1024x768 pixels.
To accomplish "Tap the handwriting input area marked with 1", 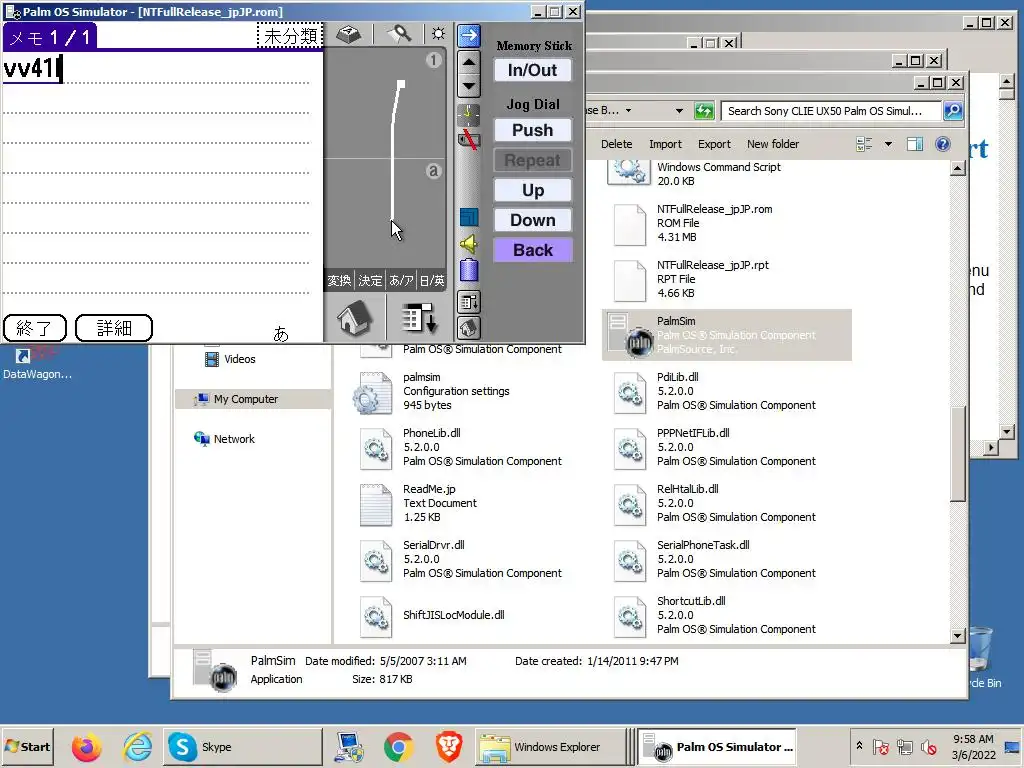I will [x=385, y=104].
